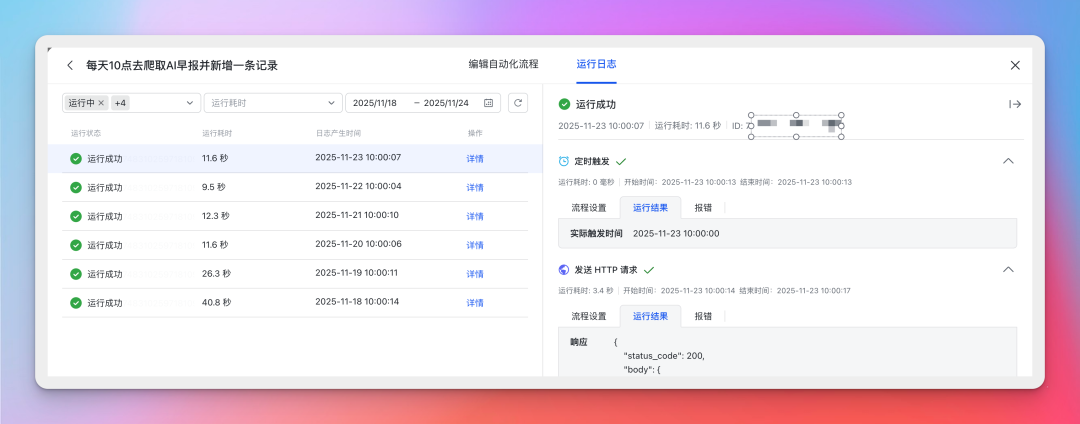Image resolution: width=1080 pixels, height=424 pixels.
Task: Open the run status filter dropdown
Action: point(189,103)
